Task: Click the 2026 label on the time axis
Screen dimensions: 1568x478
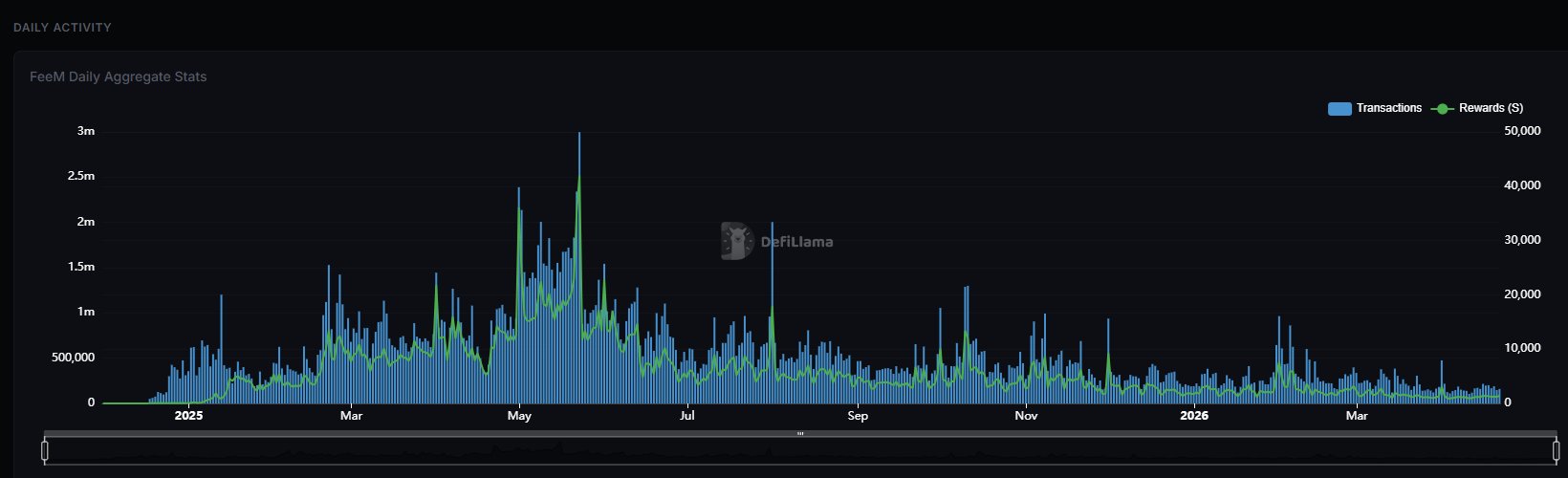Action: click(1194, 416)
